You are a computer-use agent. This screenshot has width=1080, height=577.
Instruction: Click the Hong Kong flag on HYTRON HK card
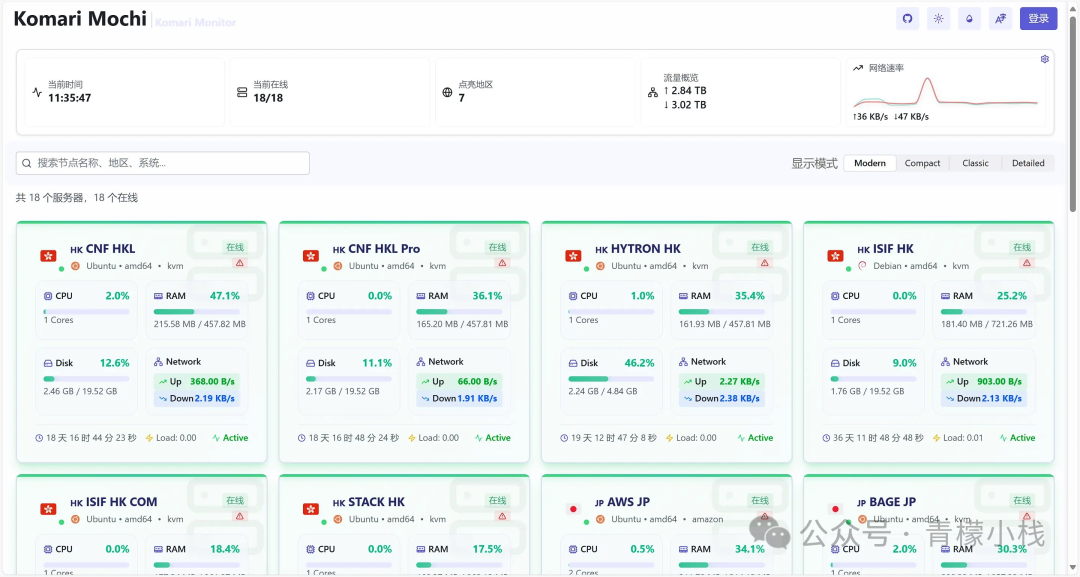point(573,256)
